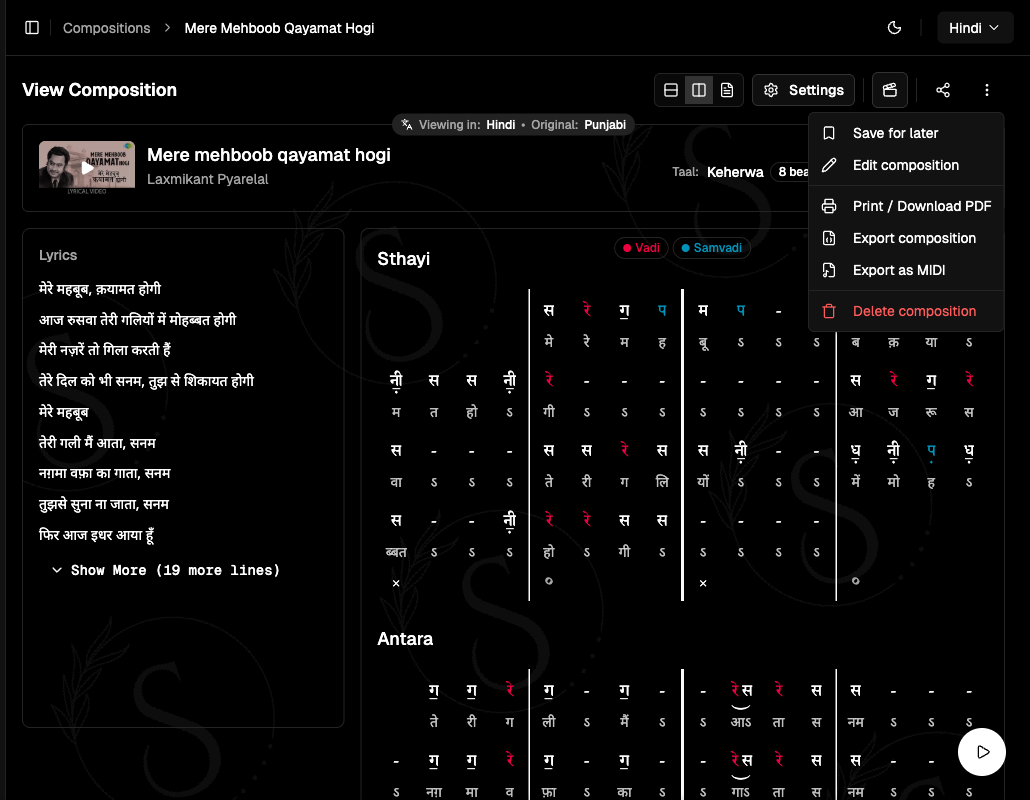This screenshot has width=1030, height=800.
Task: Toggle the Samvadi highlight badge
Action: pyautogui.click(x=712, y=248)
